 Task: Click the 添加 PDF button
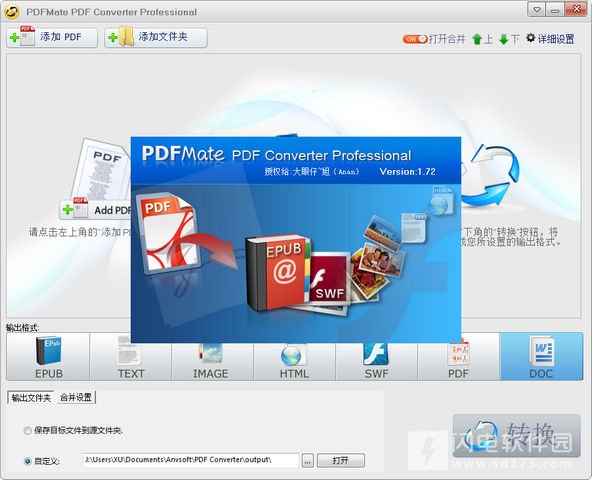(x=52, y=37)
